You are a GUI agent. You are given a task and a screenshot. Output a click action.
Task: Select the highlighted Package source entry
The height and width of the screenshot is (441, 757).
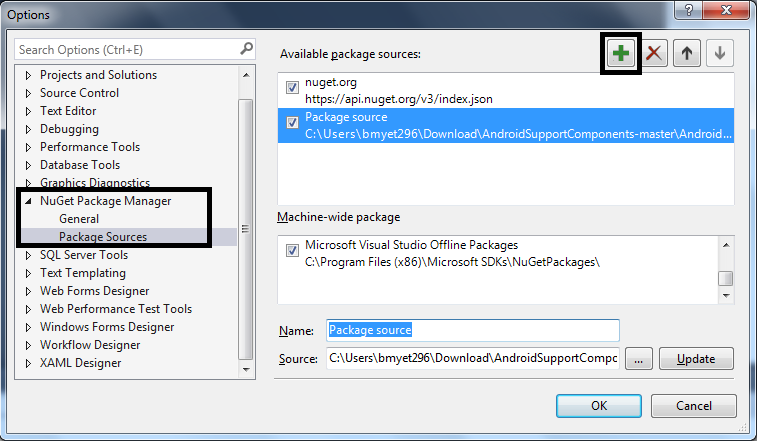(x=506, y=126)
